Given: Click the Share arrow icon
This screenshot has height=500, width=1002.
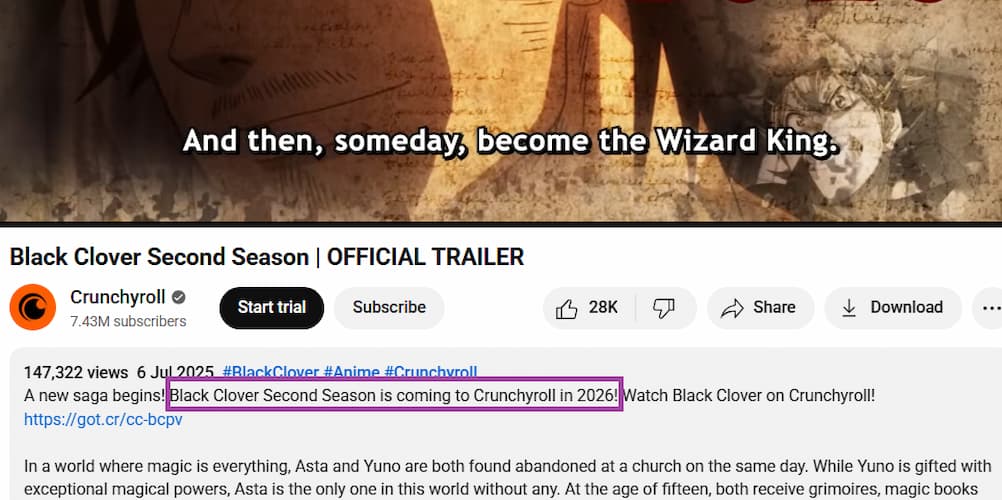Looking at the screenshot, I should point(732,308).
